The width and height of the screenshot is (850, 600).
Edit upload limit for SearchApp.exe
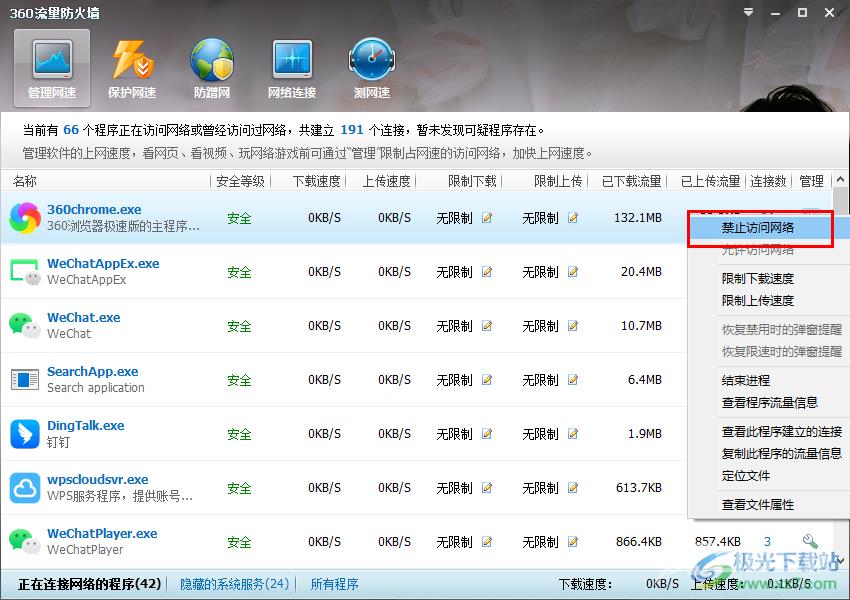click(572, 379)
